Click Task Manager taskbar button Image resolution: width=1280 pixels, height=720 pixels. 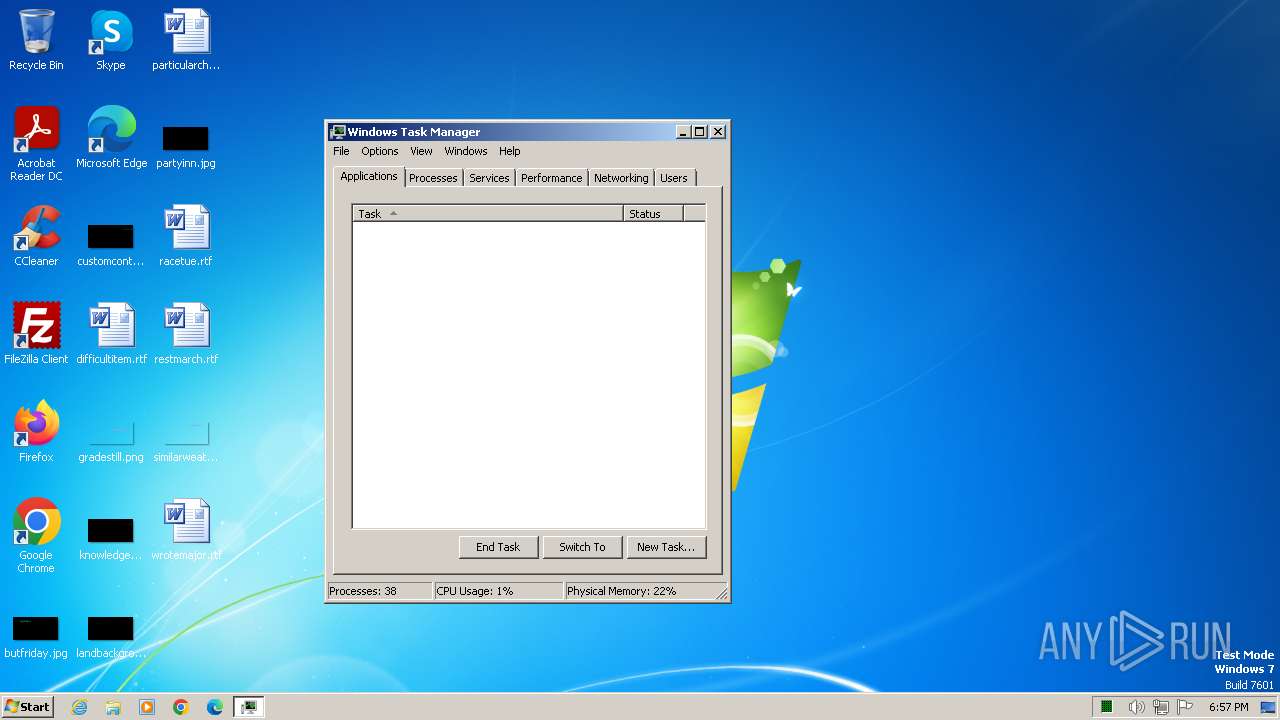pos(249,707)
